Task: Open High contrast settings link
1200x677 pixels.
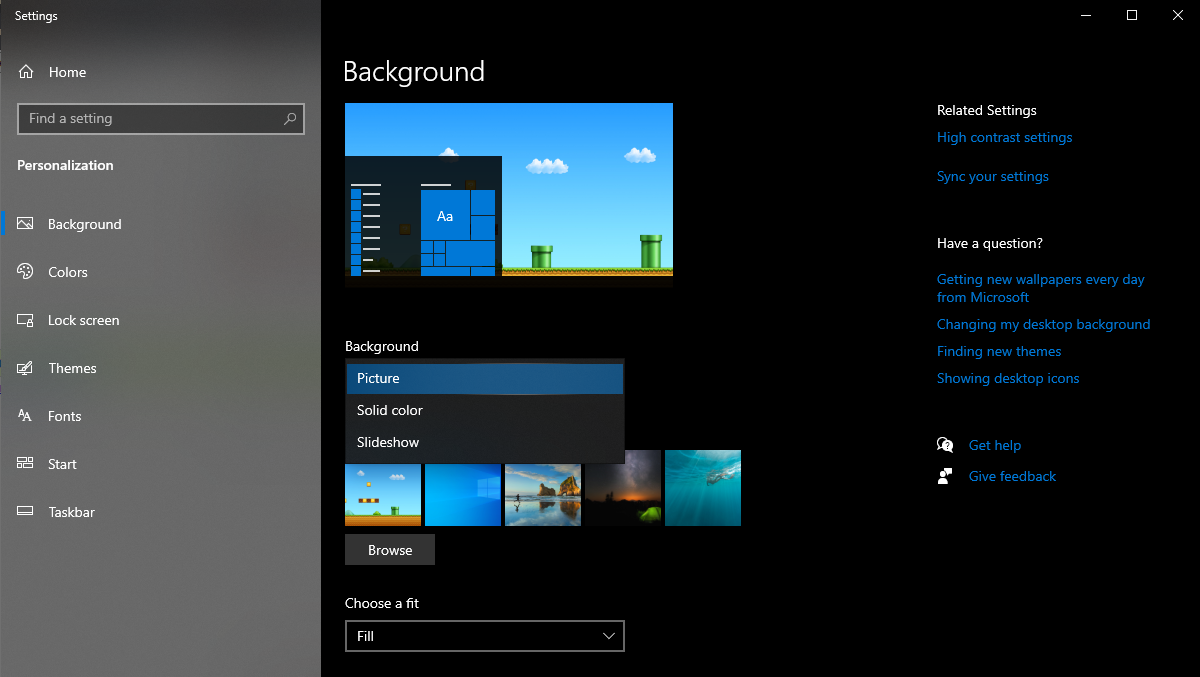Action: tap(1004, 137)
